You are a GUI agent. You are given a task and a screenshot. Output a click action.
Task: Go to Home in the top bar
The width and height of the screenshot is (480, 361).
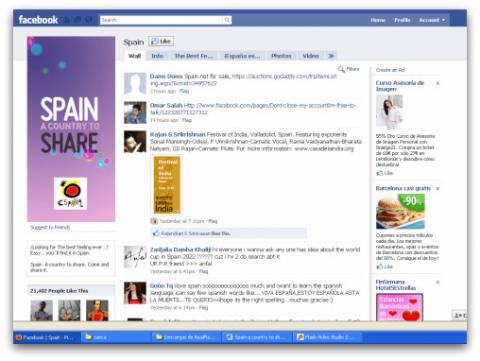tap(378, 20)
